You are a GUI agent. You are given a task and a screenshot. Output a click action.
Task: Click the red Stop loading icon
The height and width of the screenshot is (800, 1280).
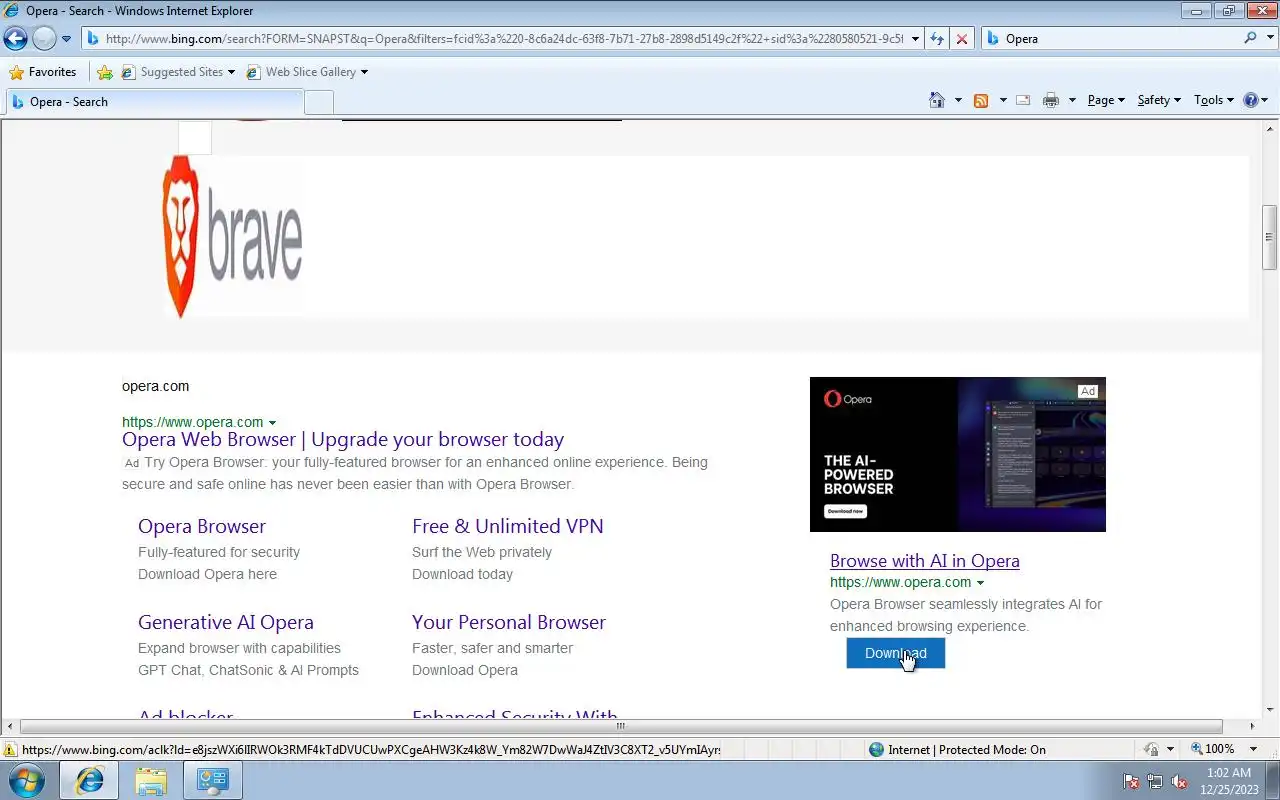tap(962, 39)
